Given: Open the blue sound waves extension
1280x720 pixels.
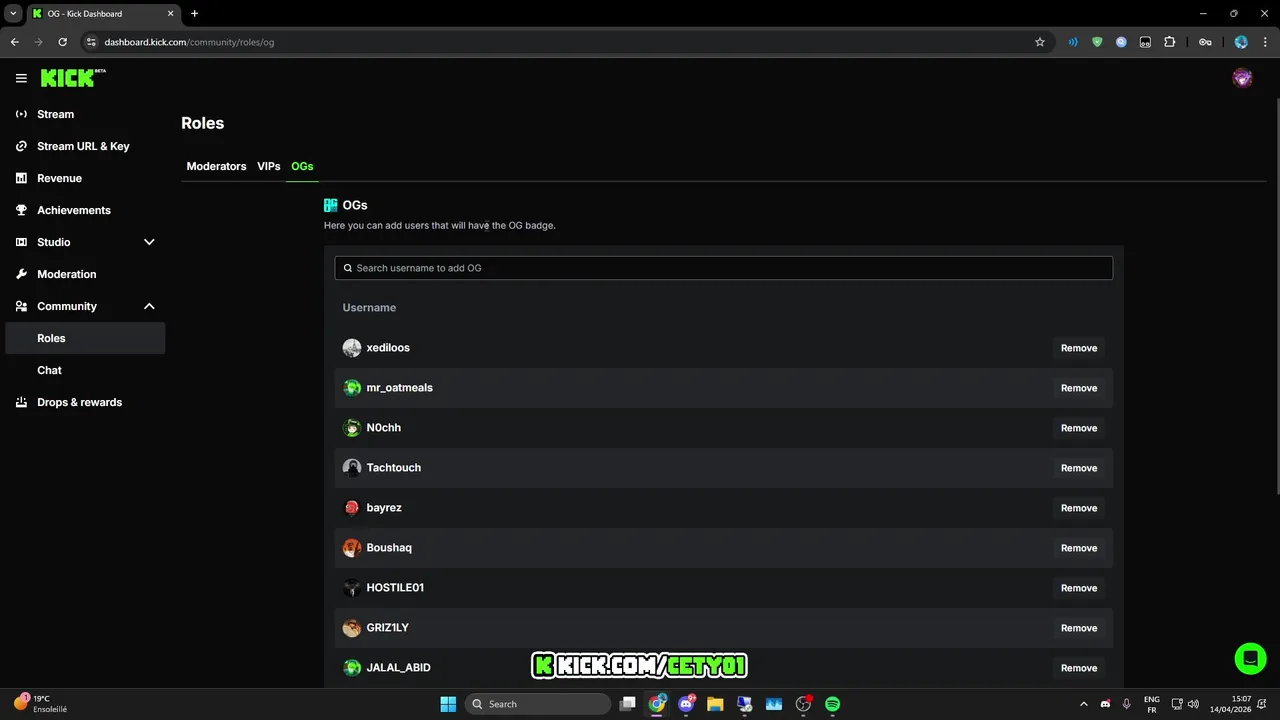Looking at the screenshot, I should click(x=1073, y=42).
